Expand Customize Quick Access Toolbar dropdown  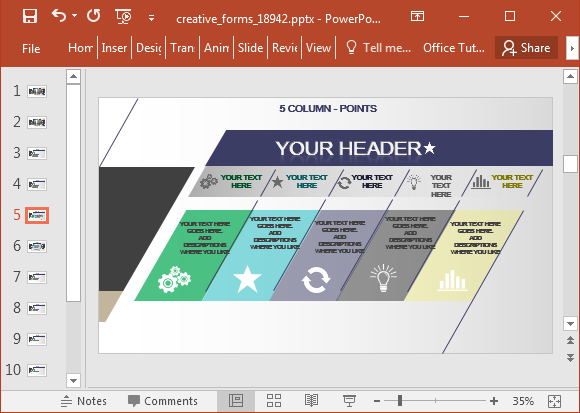tap(151, 18)
